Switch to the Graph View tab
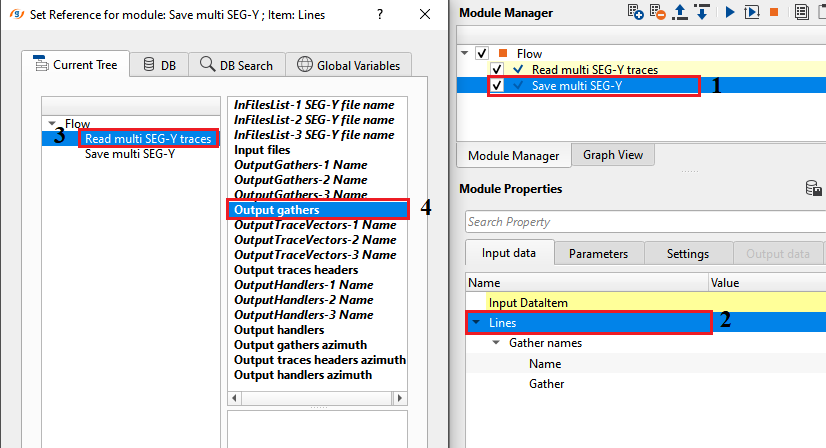Screen dimensions: 826x448 612,155
